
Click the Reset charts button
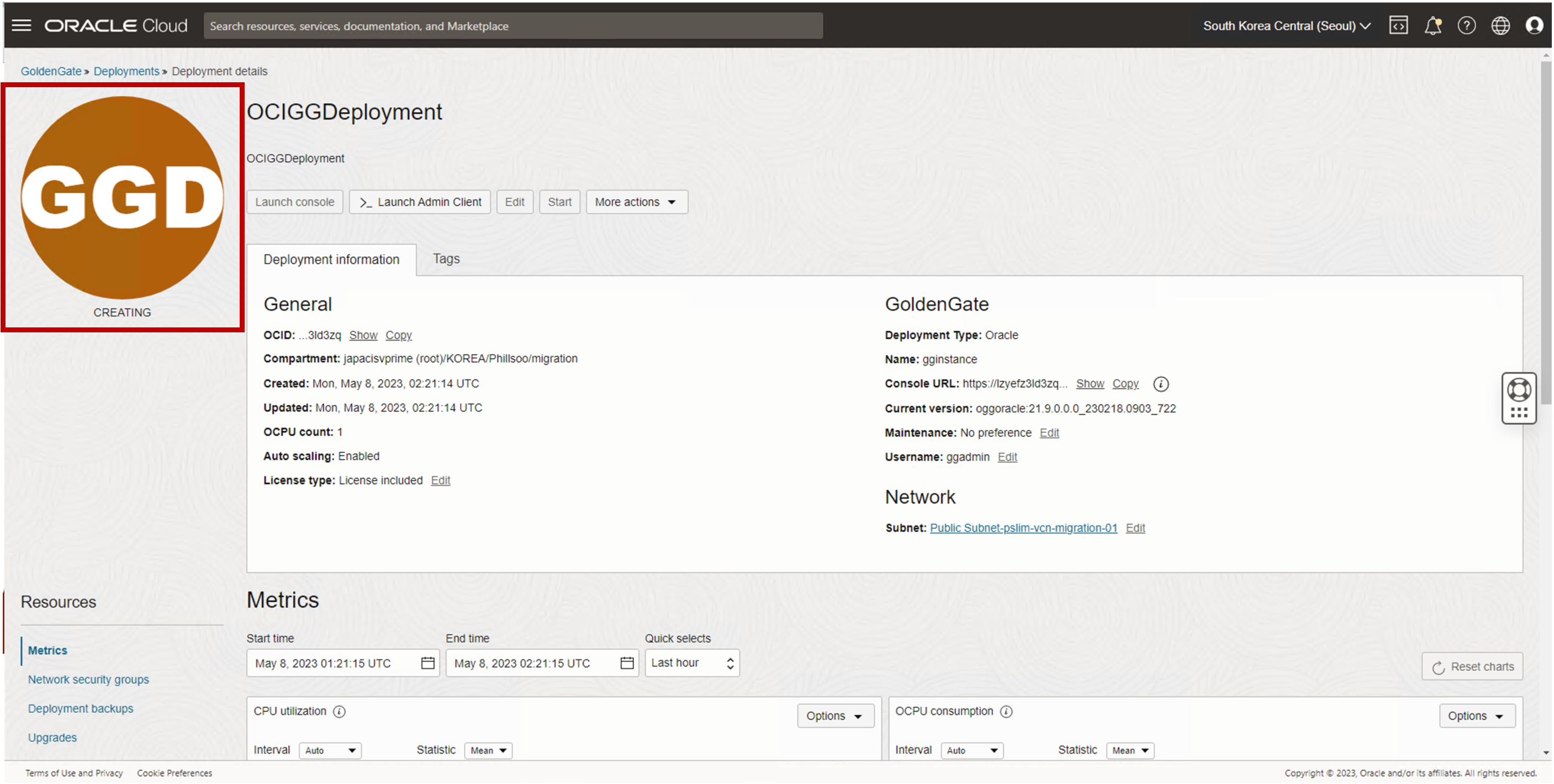pyautogui.click(x=1472, y=666)
